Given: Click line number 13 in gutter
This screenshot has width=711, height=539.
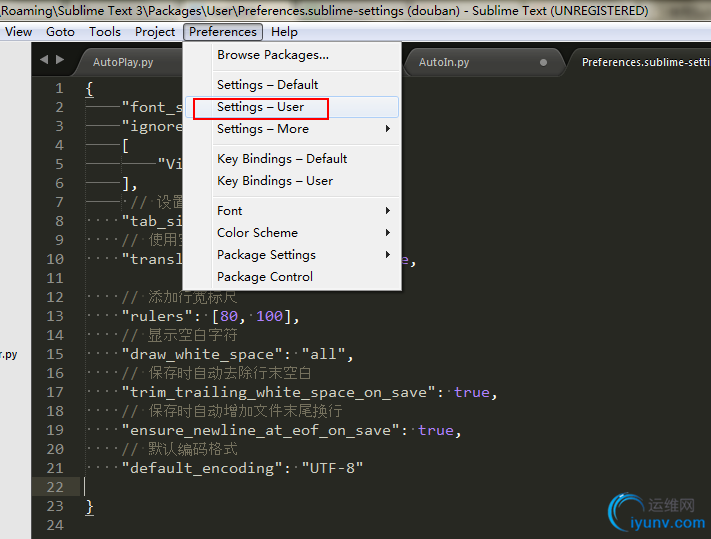Looking at the screenshot, I should (55, 316).
